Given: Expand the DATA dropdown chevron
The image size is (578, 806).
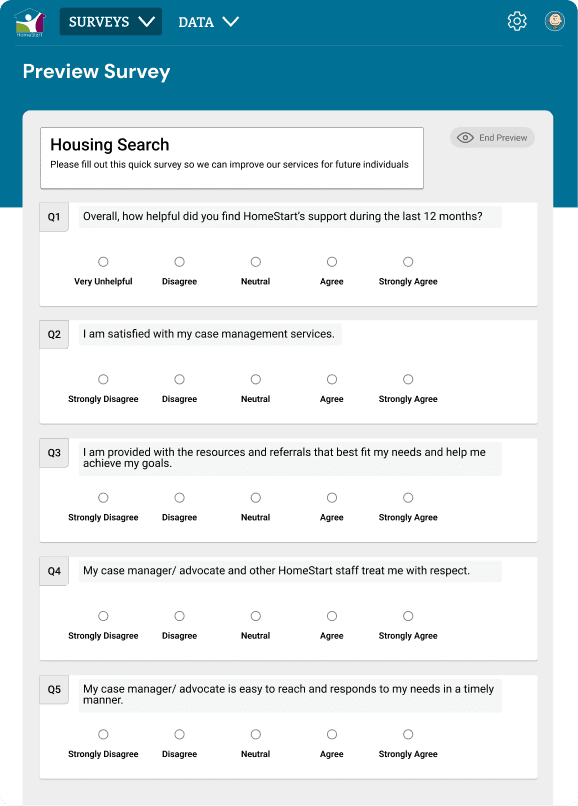Looking at the screenshot, I should [x=230, y=22].
